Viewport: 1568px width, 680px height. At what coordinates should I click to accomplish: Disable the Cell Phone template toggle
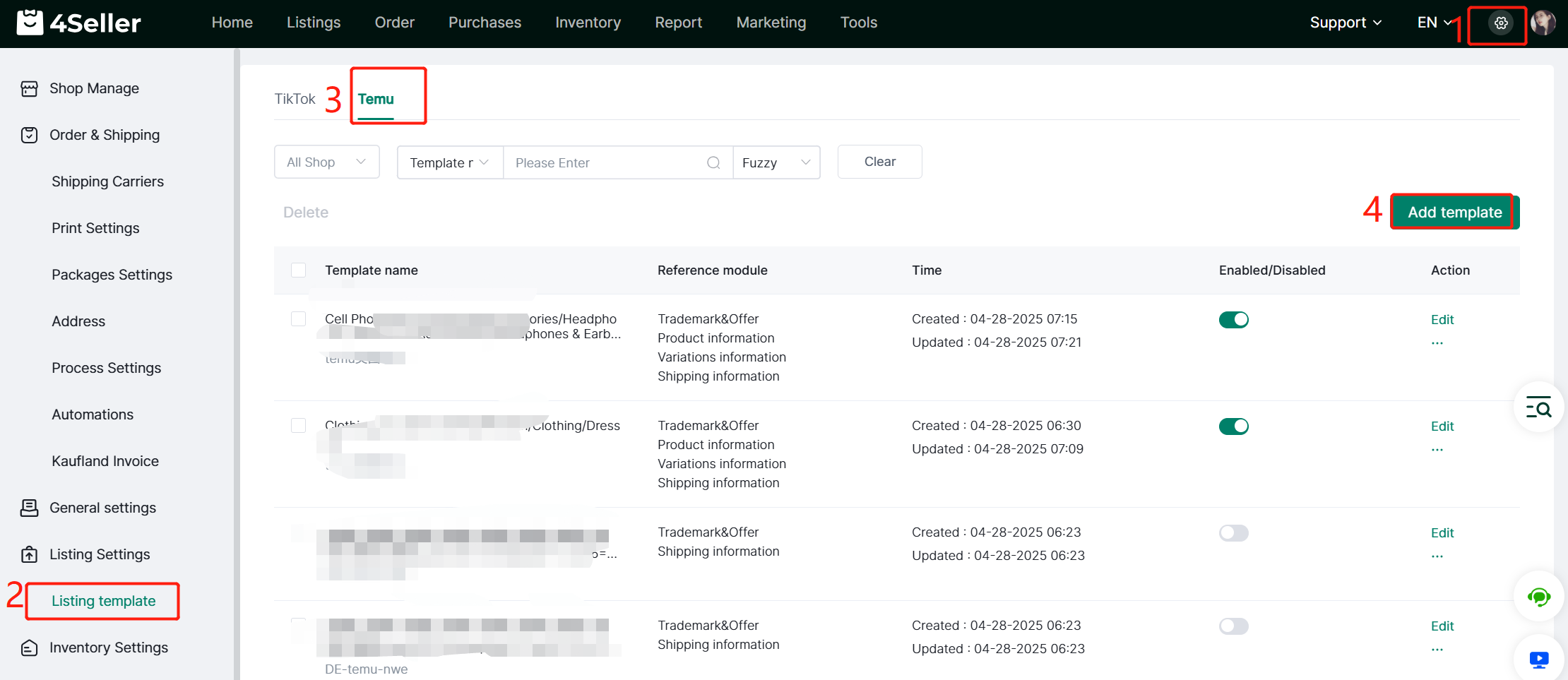coord(1234,320)
